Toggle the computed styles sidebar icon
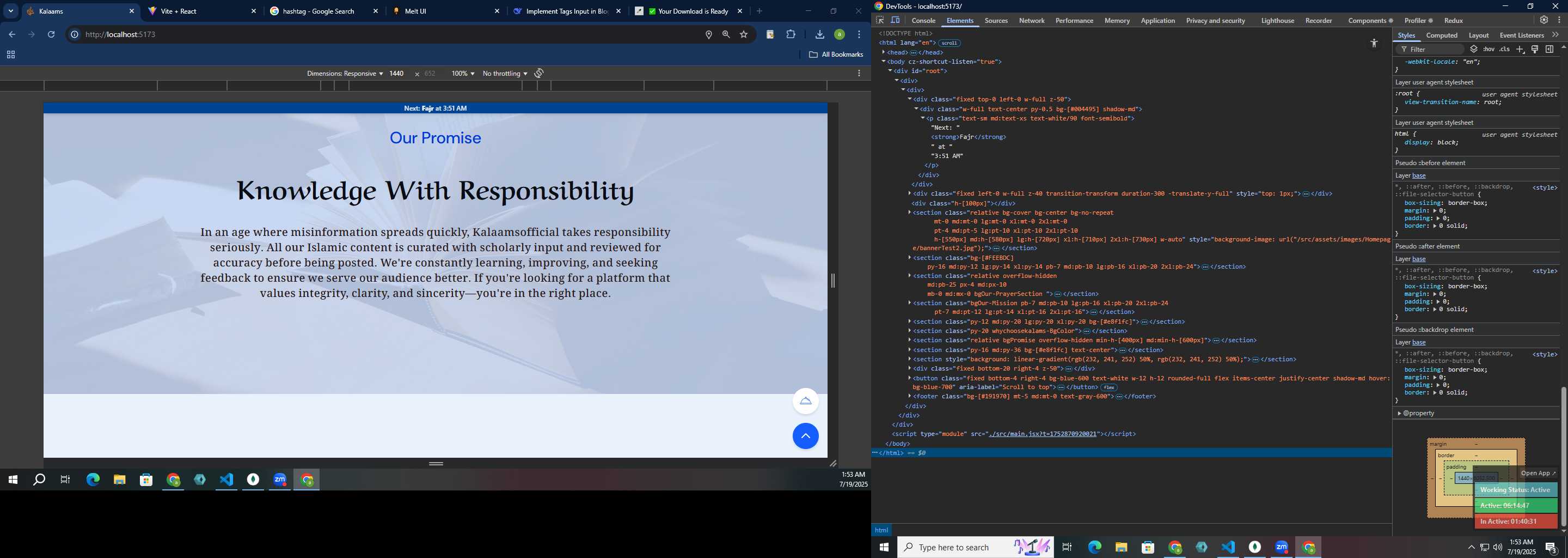 (x=1549, y=50)
